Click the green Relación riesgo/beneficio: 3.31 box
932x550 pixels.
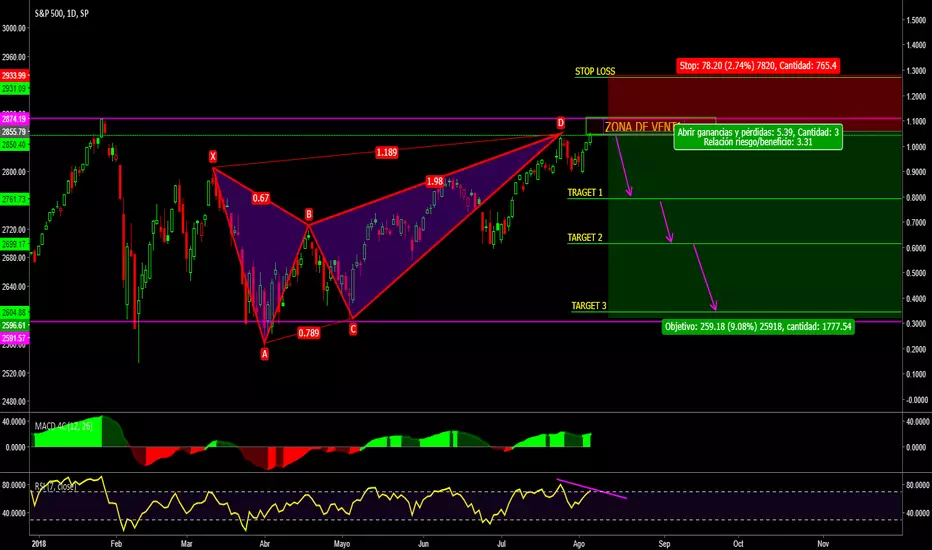click(x=758, y=137)
